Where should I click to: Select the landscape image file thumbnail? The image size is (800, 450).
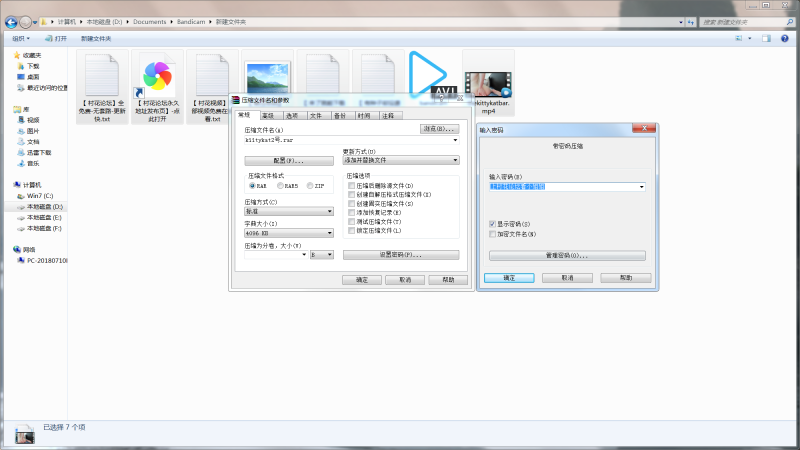click(267, 78)
